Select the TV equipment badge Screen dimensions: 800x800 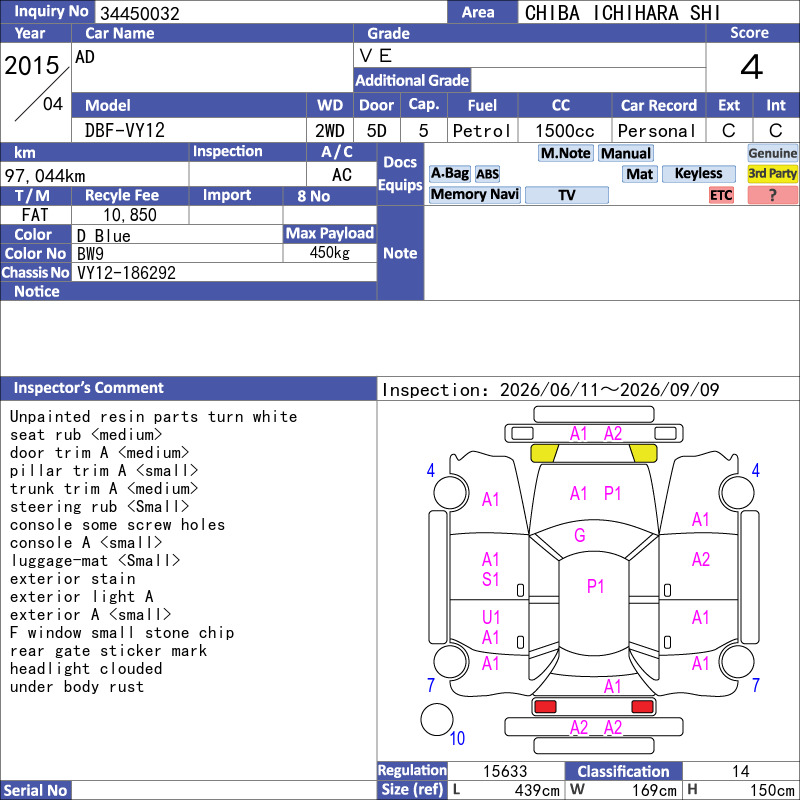(x=566, y=195)
